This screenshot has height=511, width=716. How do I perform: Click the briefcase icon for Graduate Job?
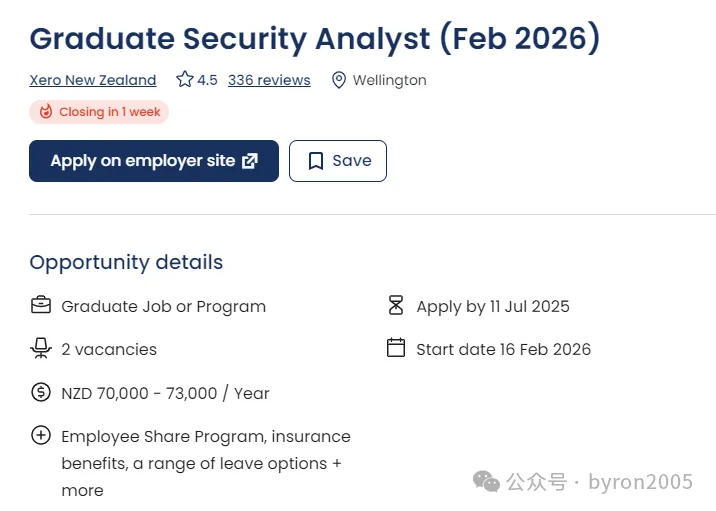pyautogui.click(x=41, y=306)
